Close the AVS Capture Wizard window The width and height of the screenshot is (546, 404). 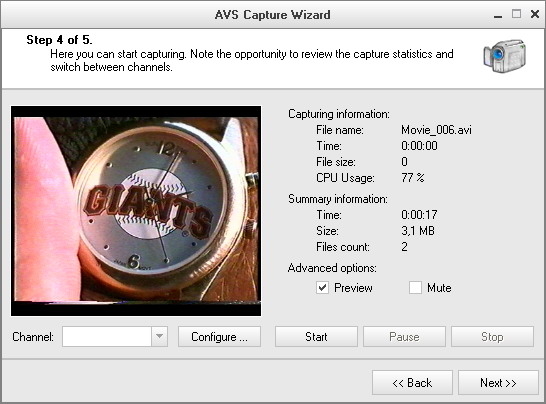535,14
